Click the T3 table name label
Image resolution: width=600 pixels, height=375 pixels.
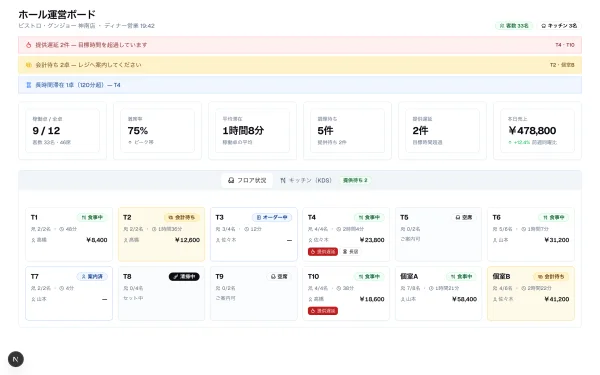(x=219, y=217)
